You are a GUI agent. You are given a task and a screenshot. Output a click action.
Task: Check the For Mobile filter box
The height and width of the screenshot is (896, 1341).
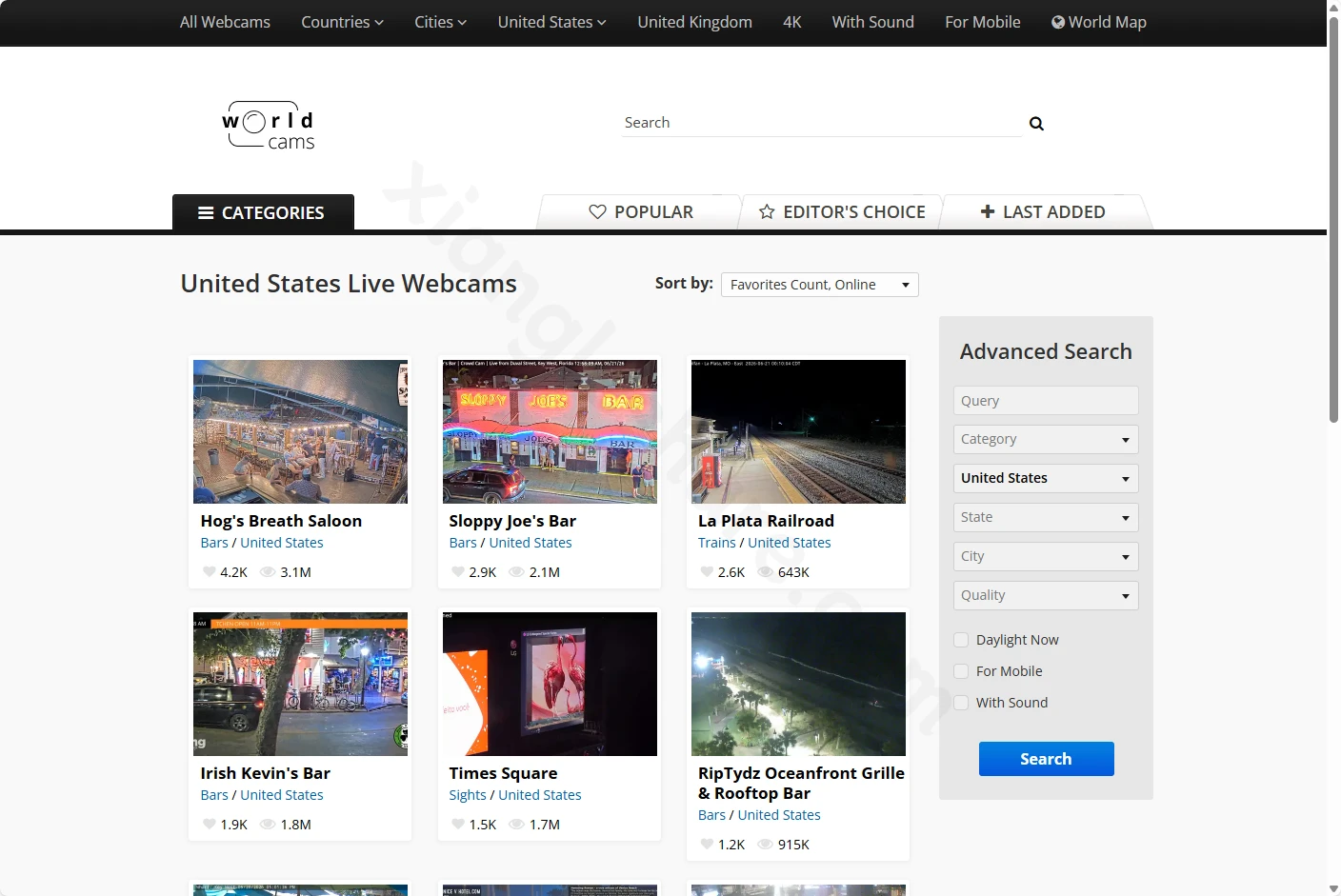coord(961,671)
